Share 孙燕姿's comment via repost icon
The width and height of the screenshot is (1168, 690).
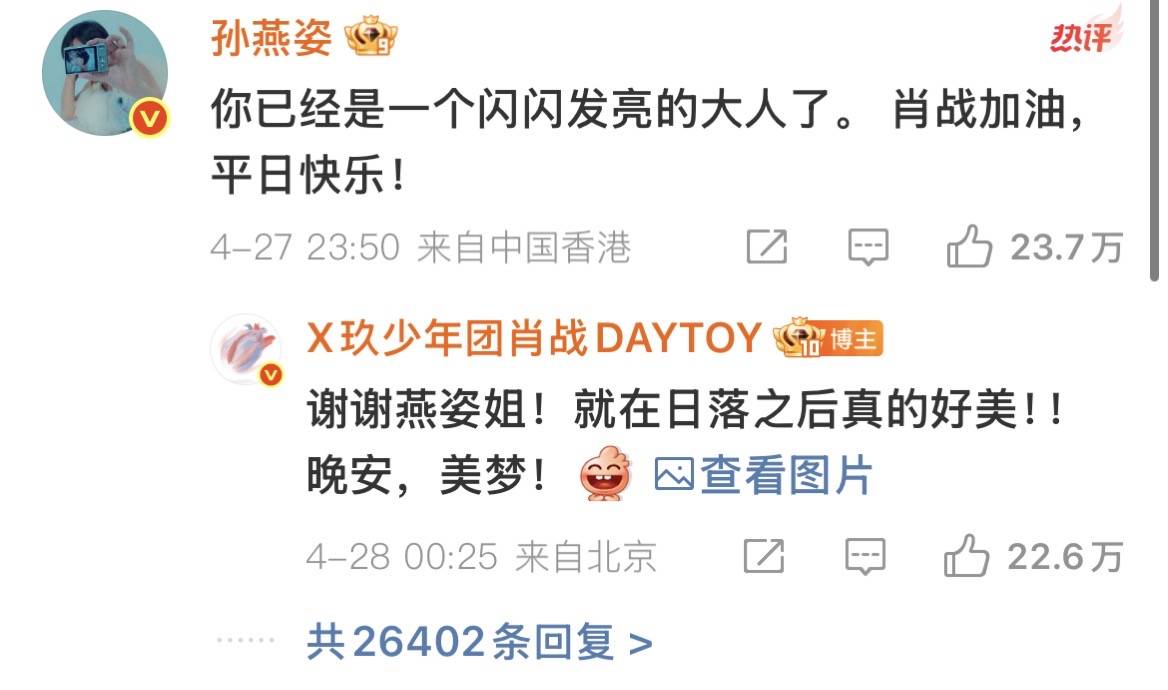click(x=766, y=247)
